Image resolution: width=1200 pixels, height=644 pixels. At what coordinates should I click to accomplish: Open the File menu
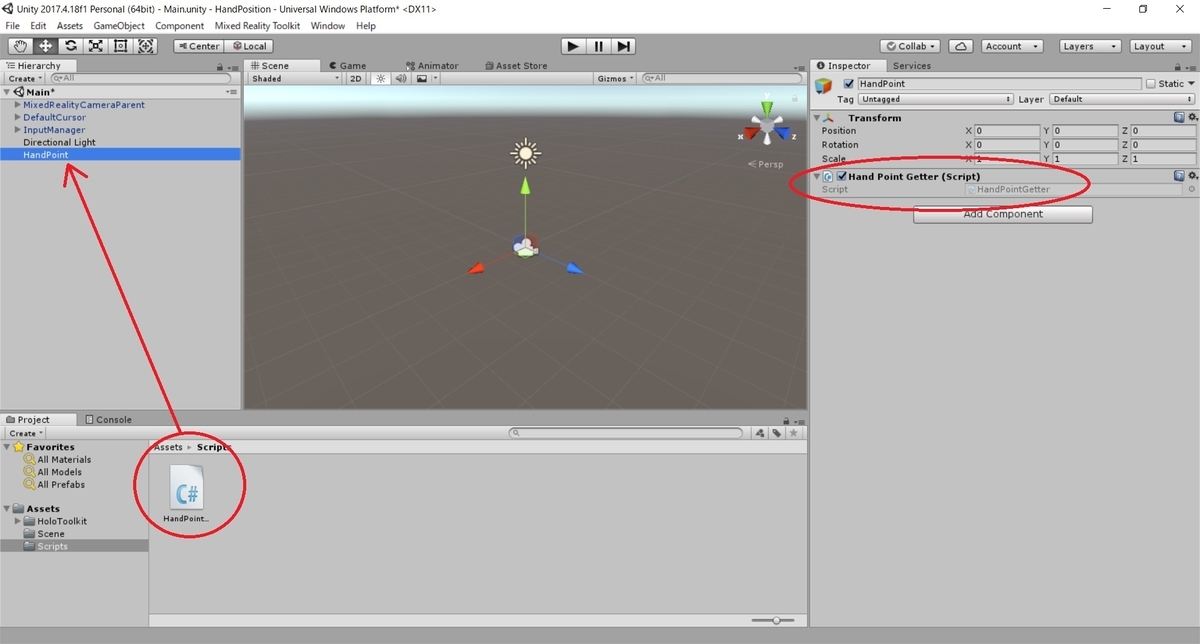tap(13, 25)
